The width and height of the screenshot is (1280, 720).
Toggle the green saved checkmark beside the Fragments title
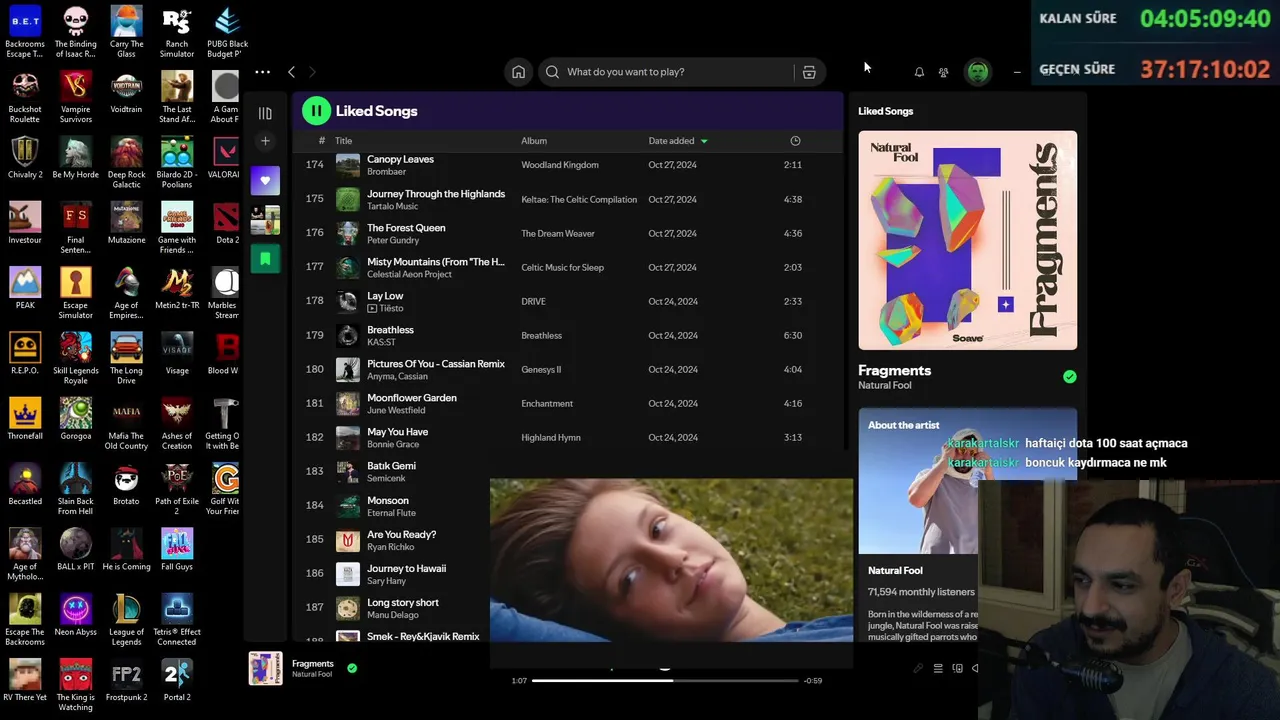click(1070, 377)
